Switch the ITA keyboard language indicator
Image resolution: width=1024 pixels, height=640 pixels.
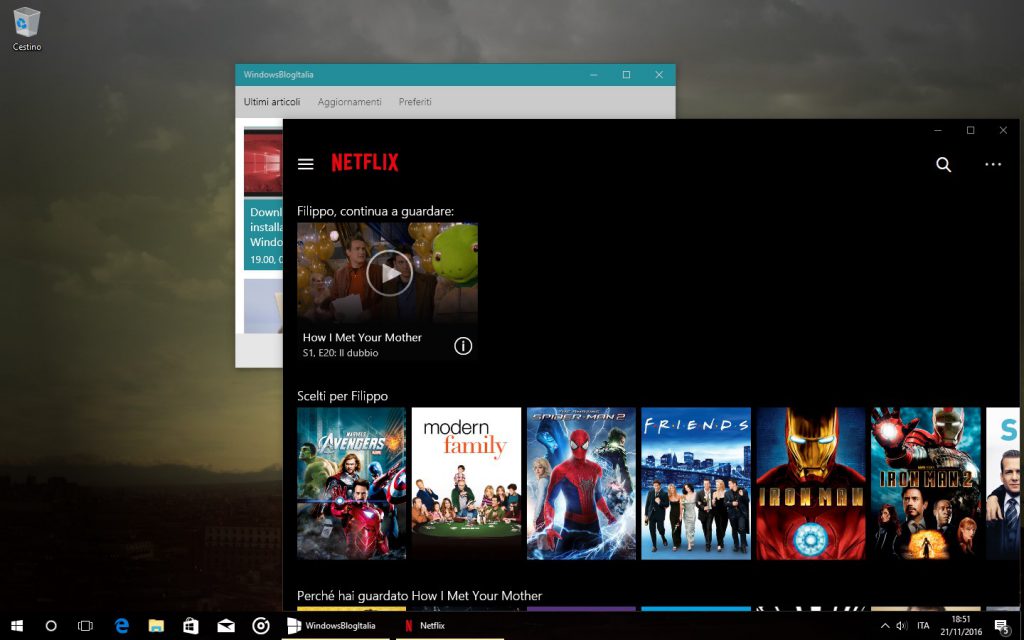(x=921, y=627)
